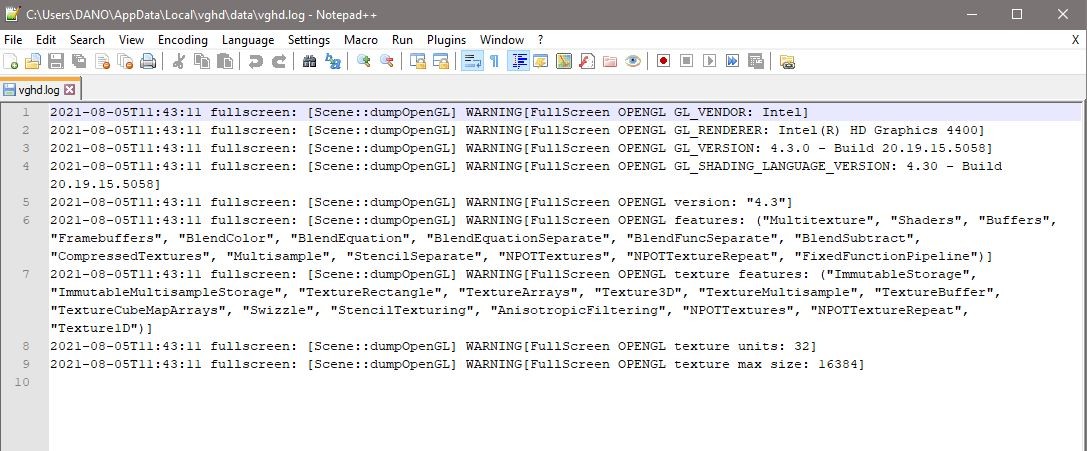This screenshot has width=1087, height=451.
Task: Click the user-defined language icon
Action: click(540, 62)
